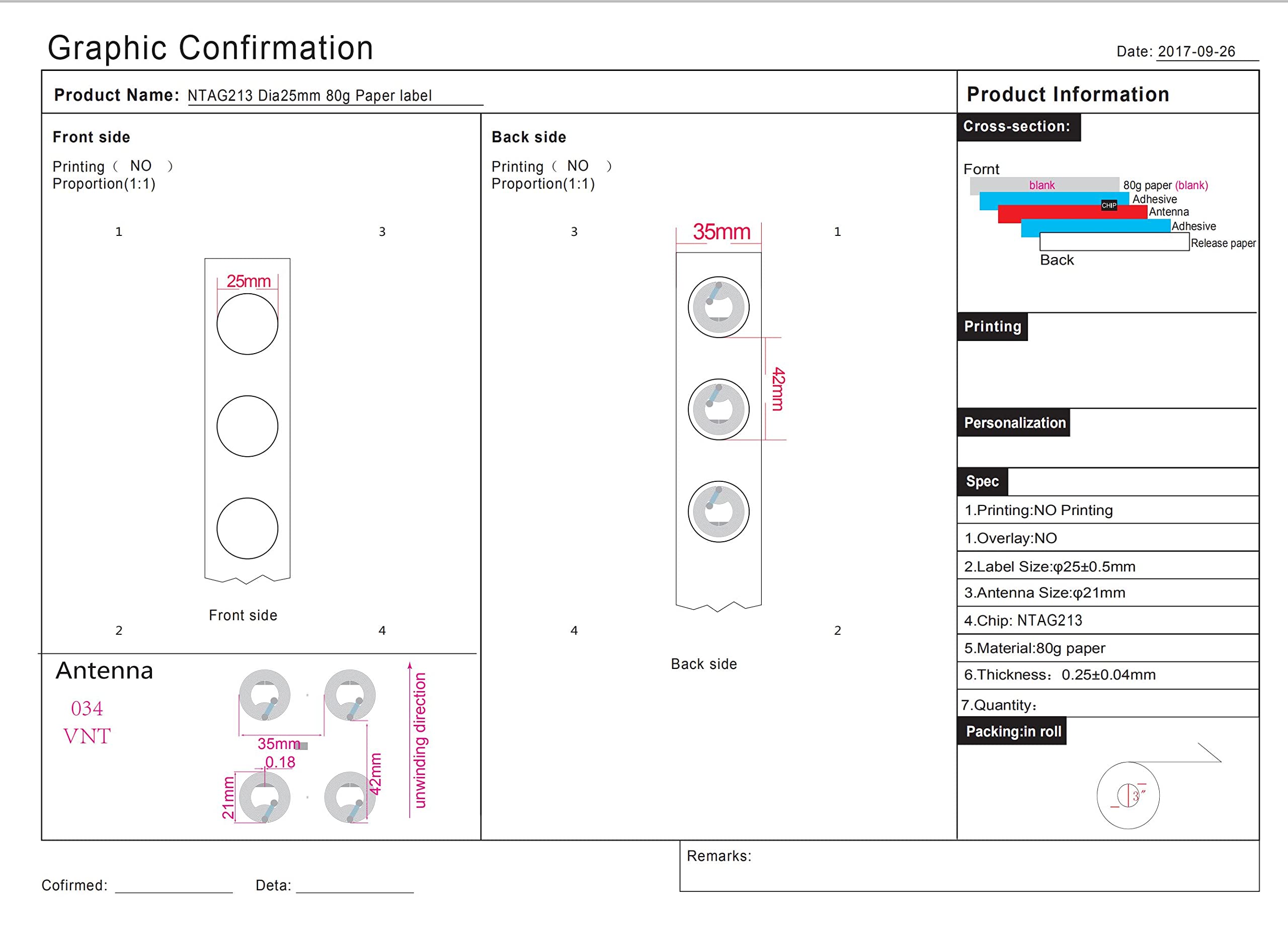This screenshot has width=1288, height=927.
Task: Click the Date field 2017-09-26
Action: click(1196, 52)
